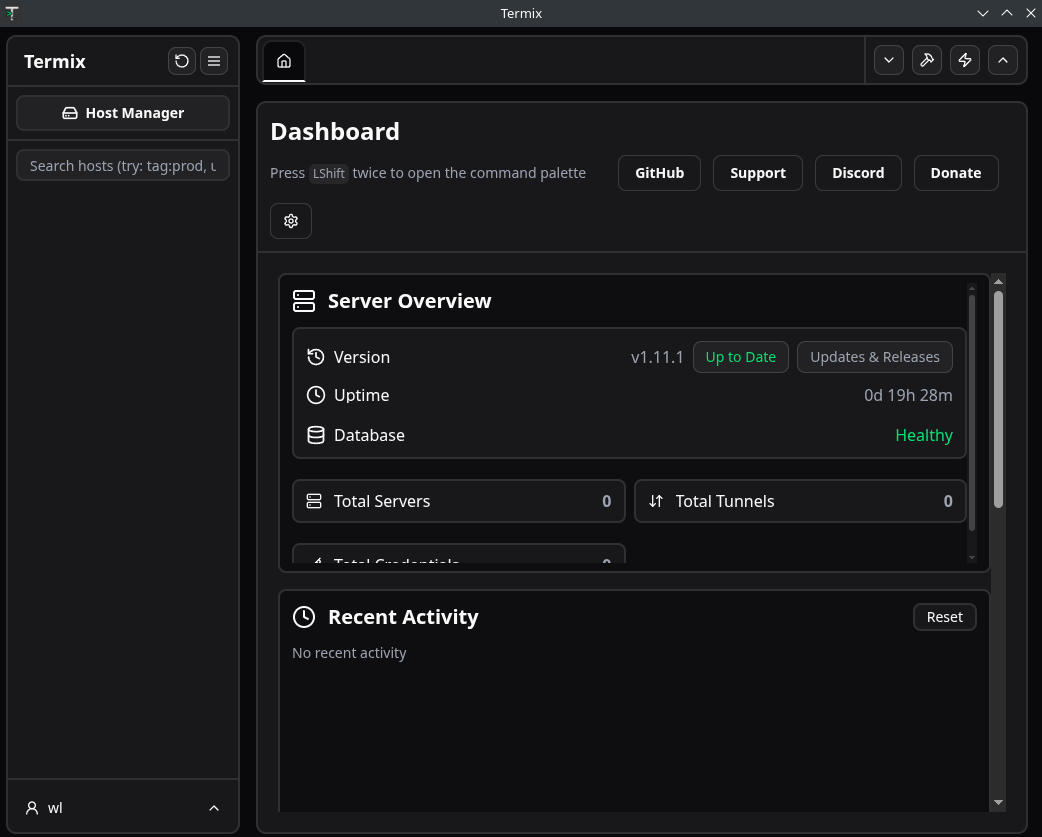Reset recent activity
This screenshot has width=1042, height=837.
(x=944, y=617)
